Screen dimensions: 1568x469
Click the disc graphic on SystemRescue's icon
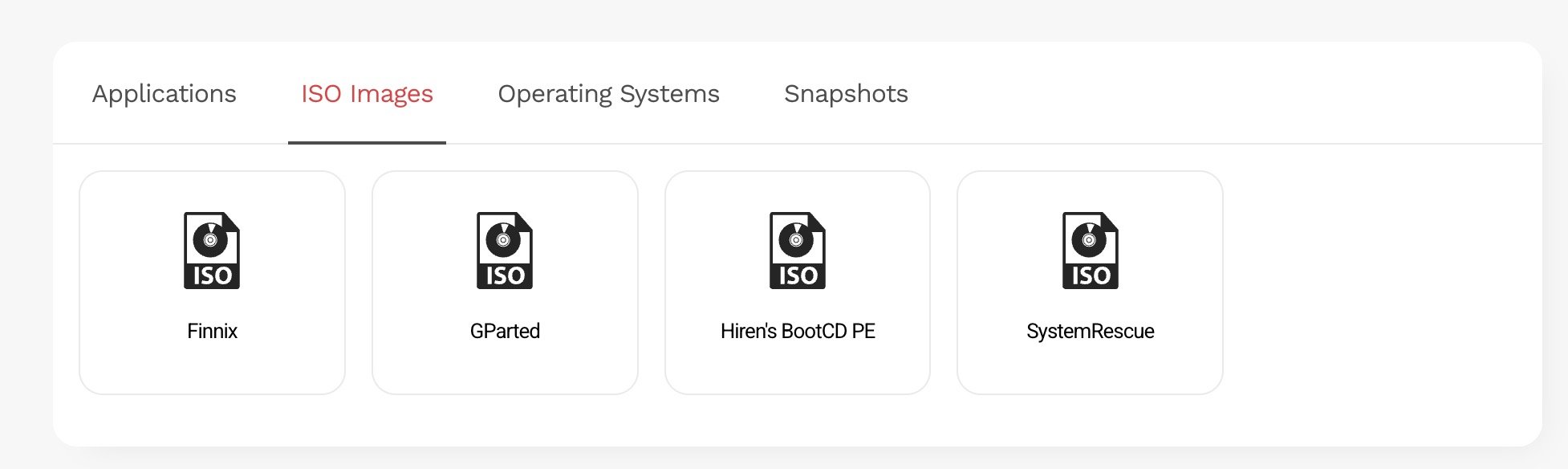pos(1089,239)
